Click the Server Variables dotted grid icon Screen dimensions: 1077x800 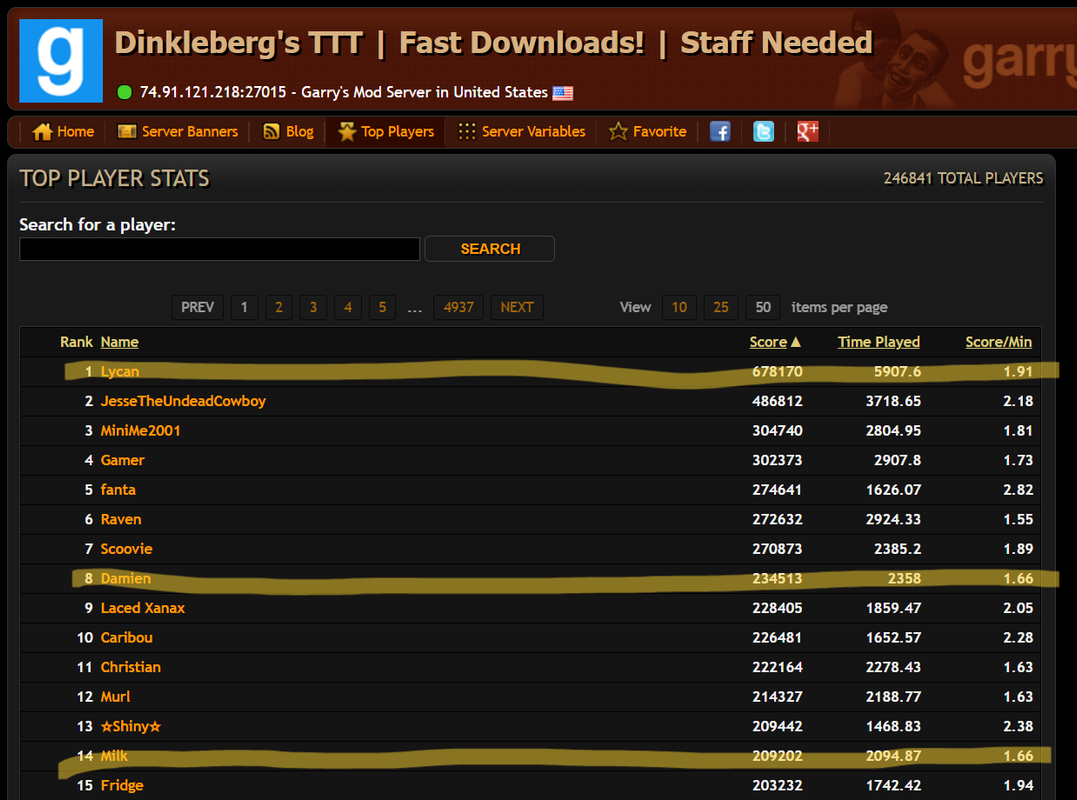click(466, 131)
